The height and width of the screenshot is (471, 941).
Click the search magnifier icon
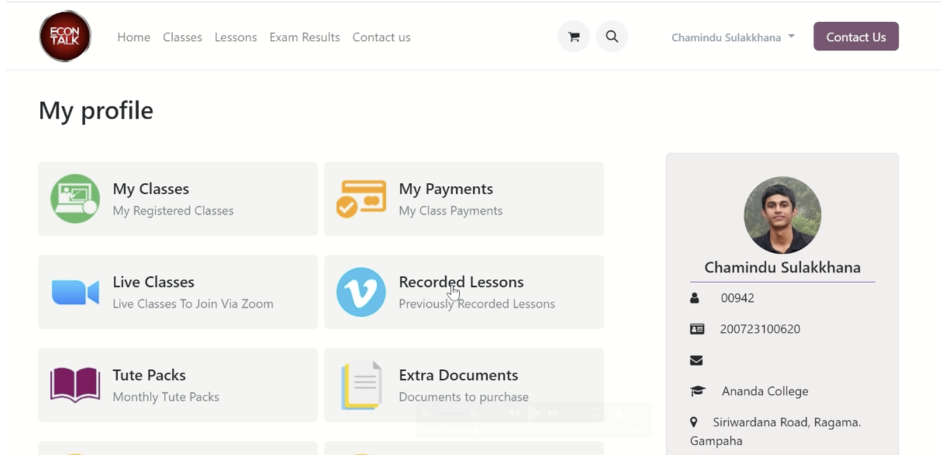(x=612, y=37)
